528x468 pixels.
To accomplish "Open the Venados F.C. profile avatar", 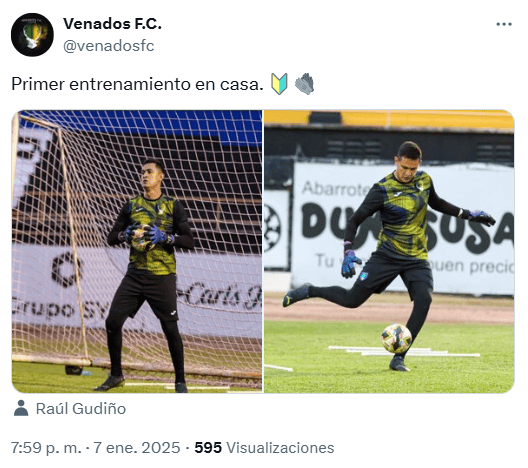I will [x=32, y=35].
